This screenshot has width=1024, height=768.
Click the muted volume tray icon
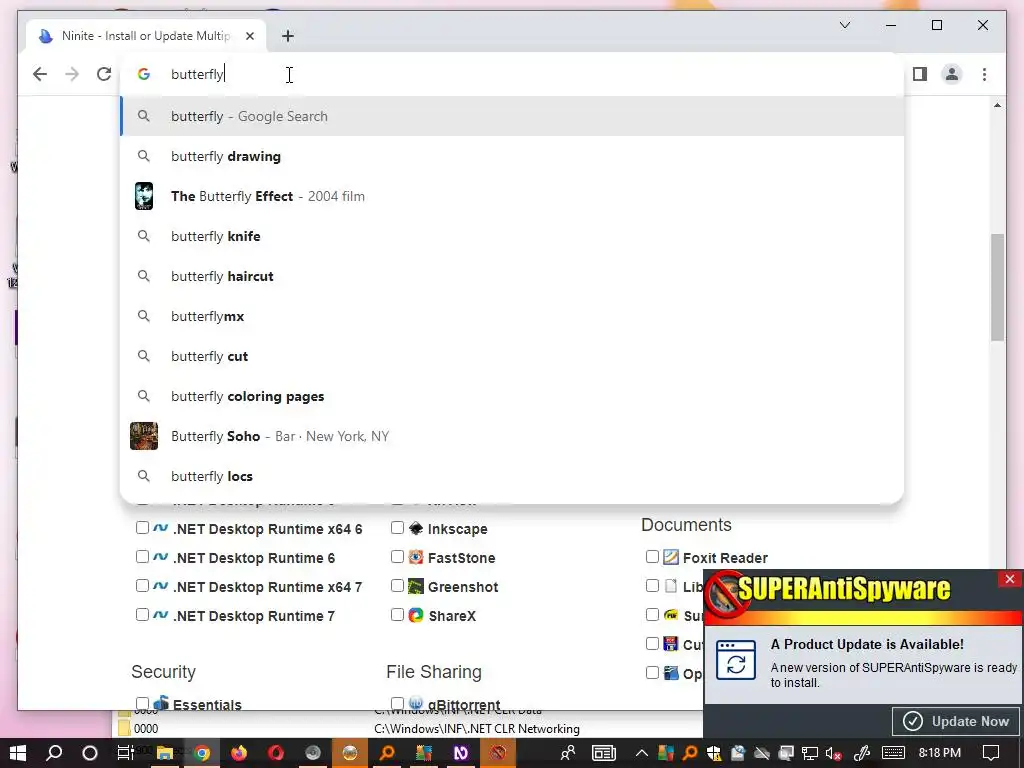(x=833, y=753)
